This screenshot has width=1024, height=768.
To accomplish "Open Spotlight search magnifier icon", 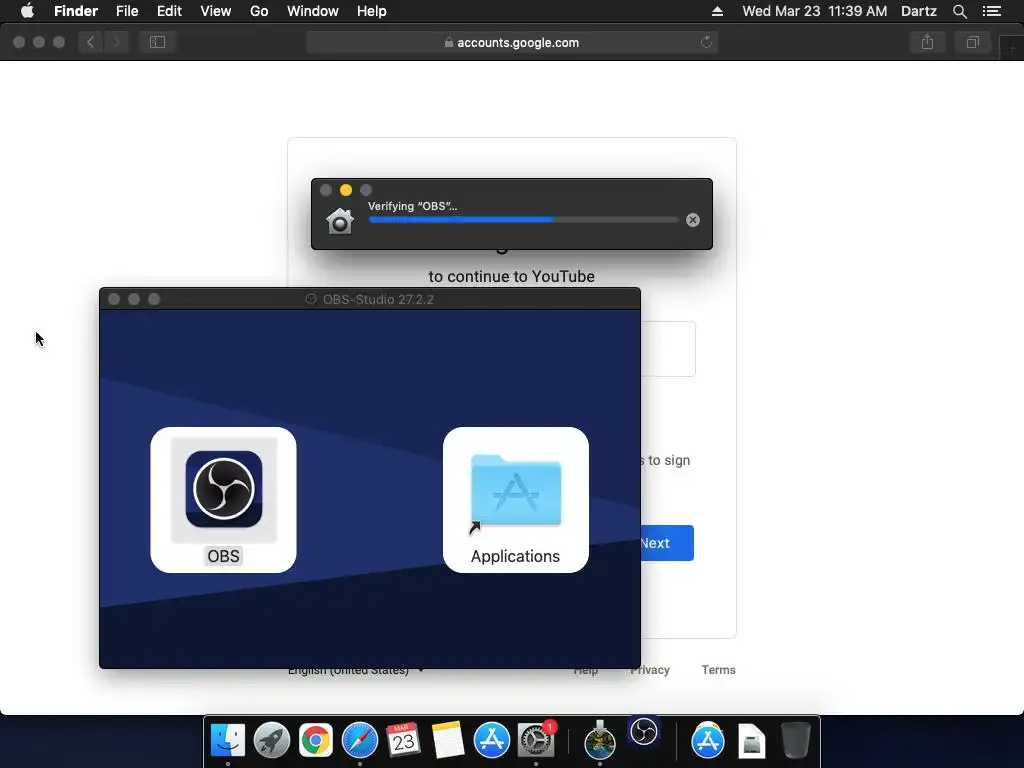I will (x=959, y=11).
